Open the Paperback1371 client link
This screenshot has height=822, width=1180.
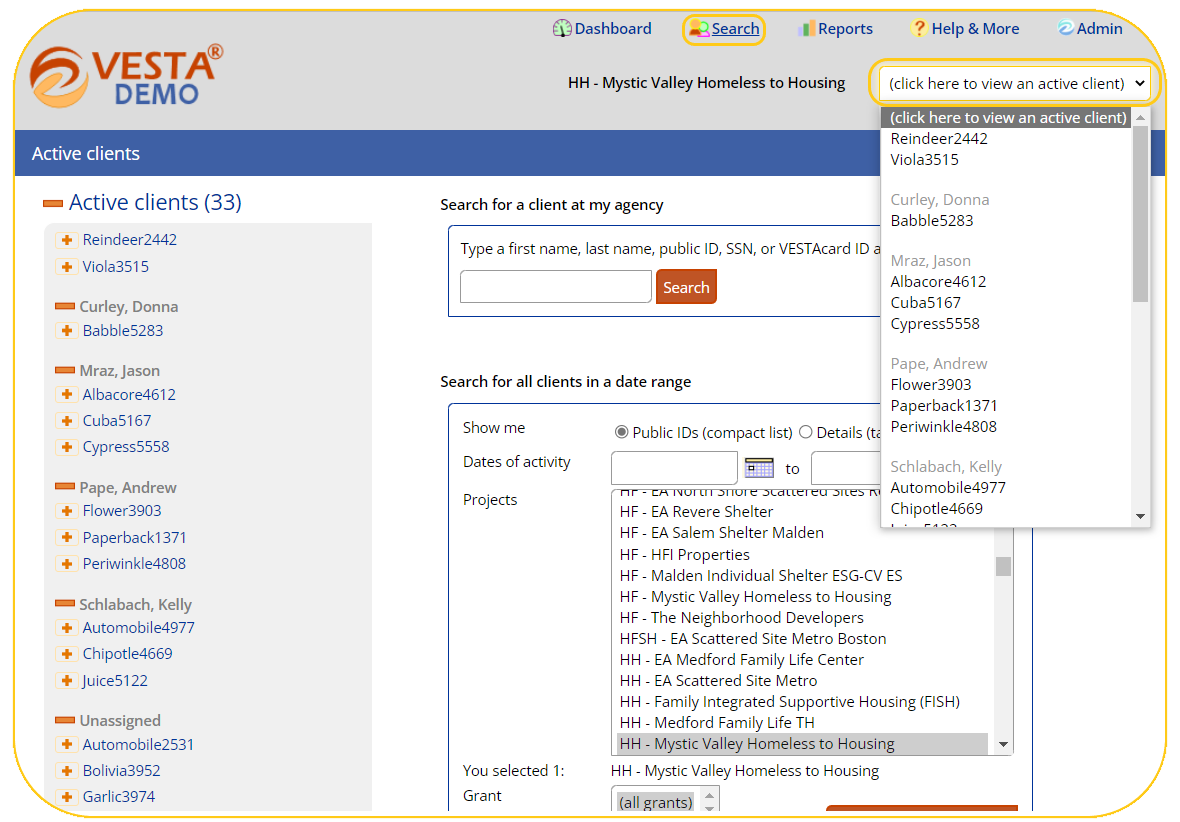134,537
